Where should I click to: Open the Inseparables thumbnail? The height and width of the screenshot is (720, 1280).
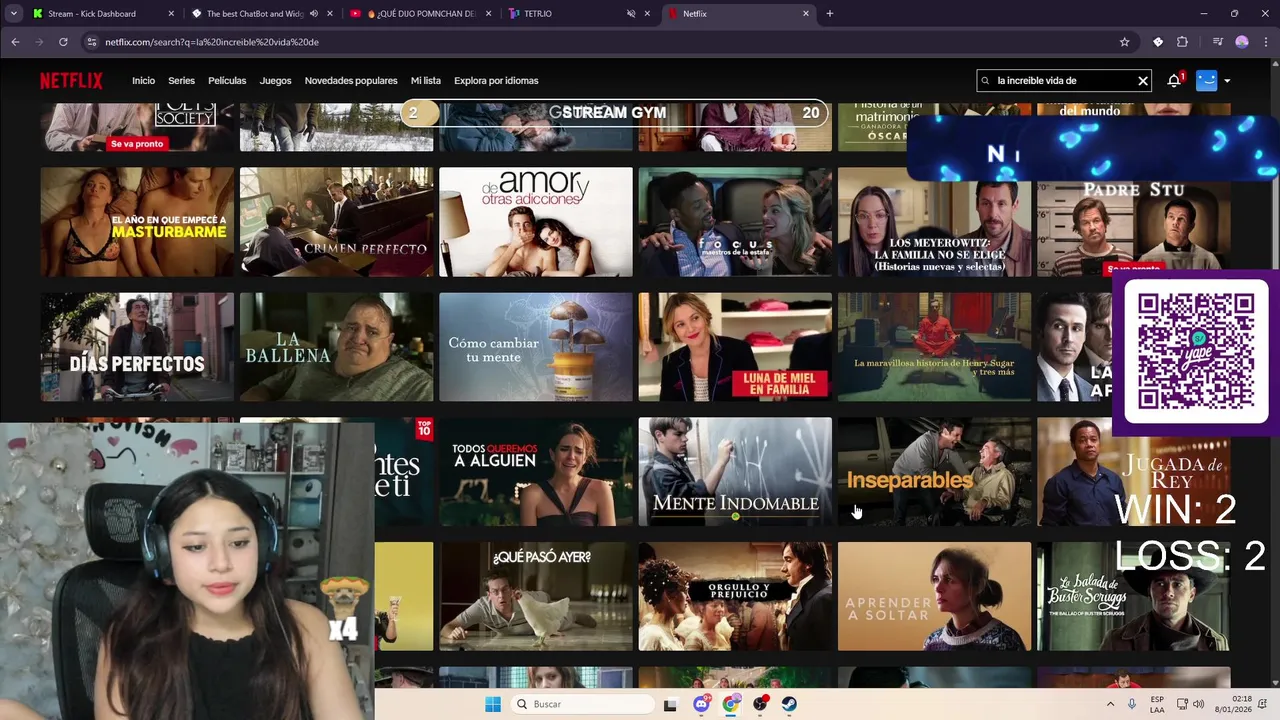click(934, 472)
